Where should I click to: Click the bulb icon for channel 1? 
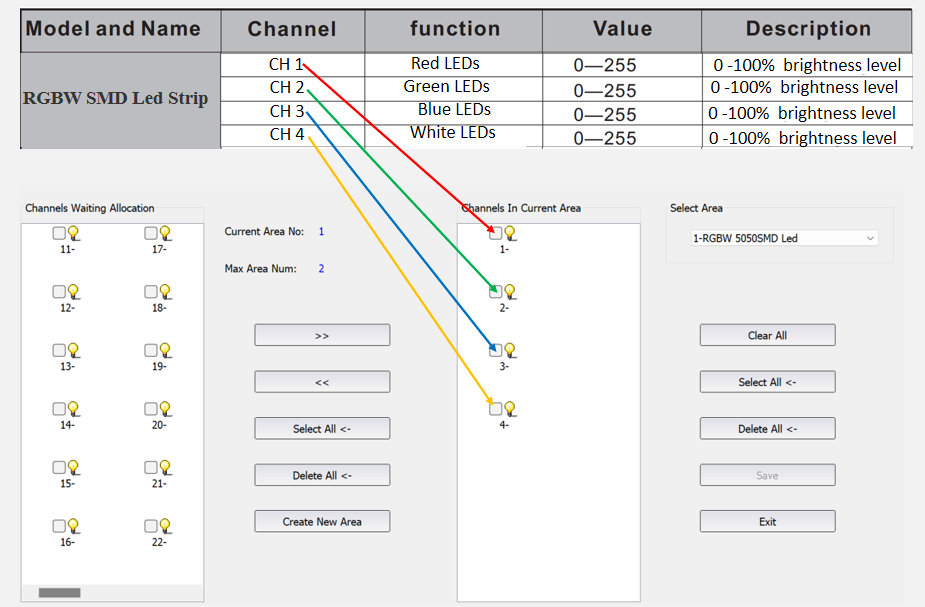510,234
